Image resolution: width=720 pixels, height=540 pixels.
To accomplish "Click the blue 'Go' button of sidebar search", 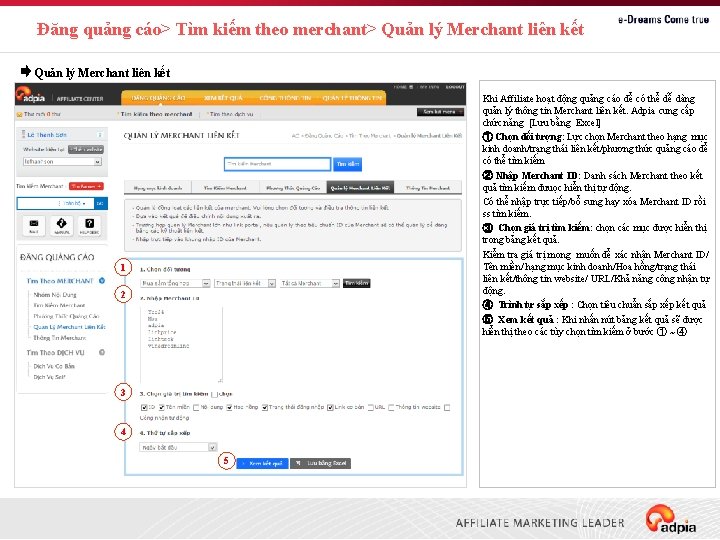I will [x=101, y=203].
